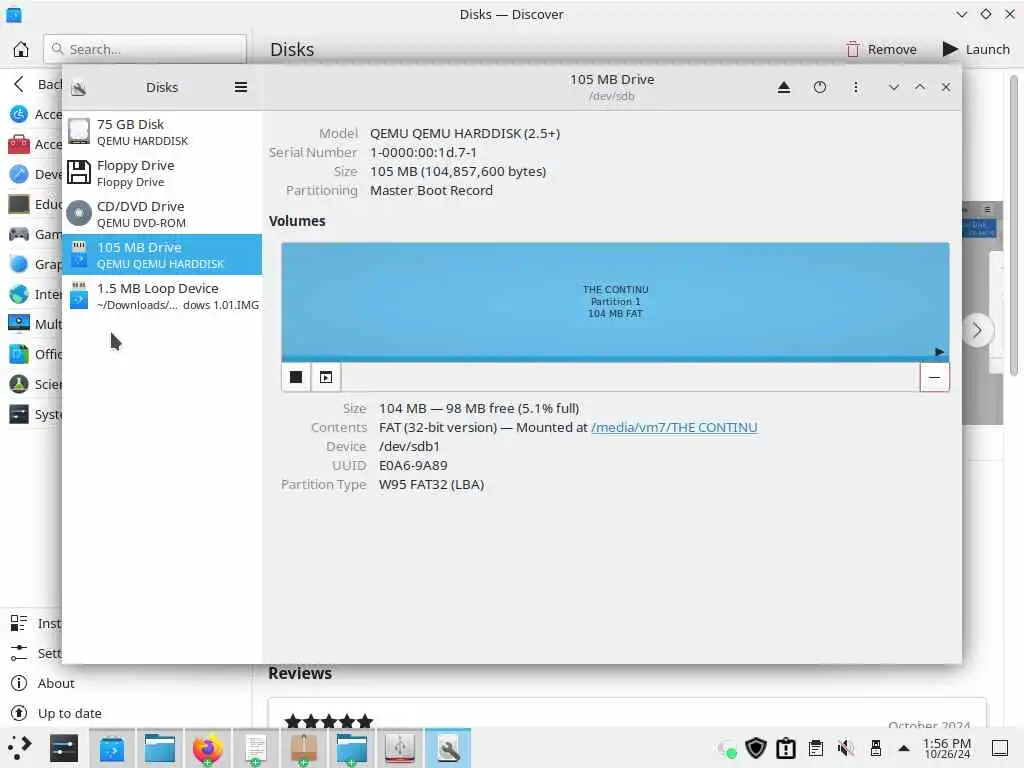Click Master Boot Record partitioning value
This screenshot has height=768, width=1024.
(x=431, y=191)
